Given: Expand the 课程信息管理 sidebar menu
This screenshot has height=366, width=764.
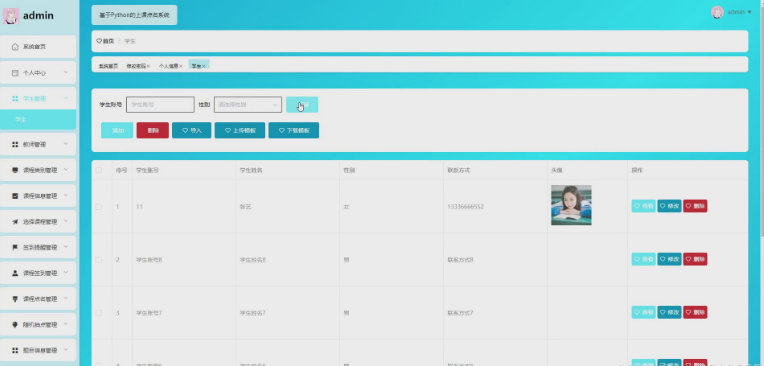Looking at the screenshot, I should click(66, 196).
